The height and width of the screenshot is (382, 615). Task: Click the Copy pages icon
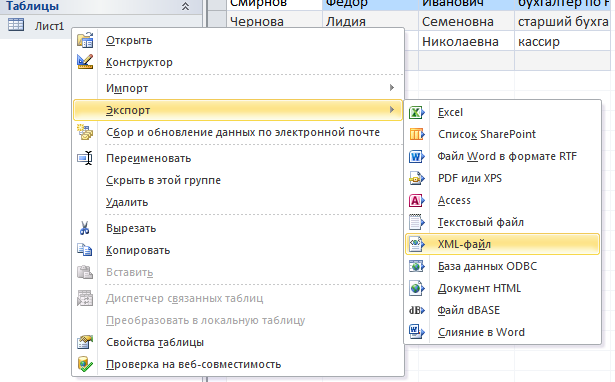(x=85, y=250)
